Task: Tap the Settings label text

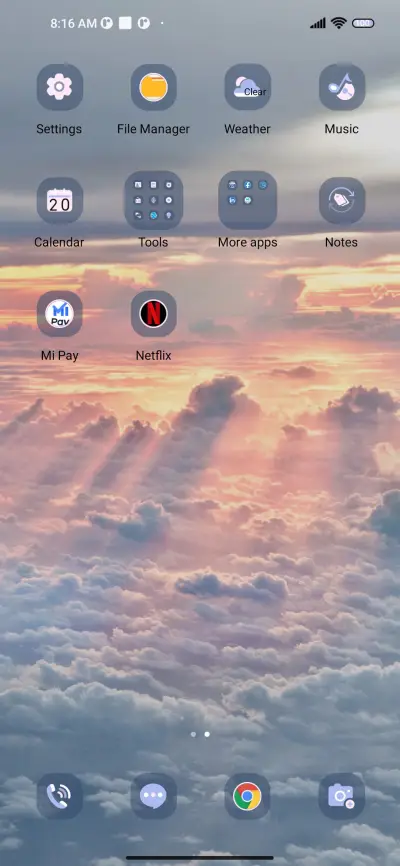Action: point(59,129)
